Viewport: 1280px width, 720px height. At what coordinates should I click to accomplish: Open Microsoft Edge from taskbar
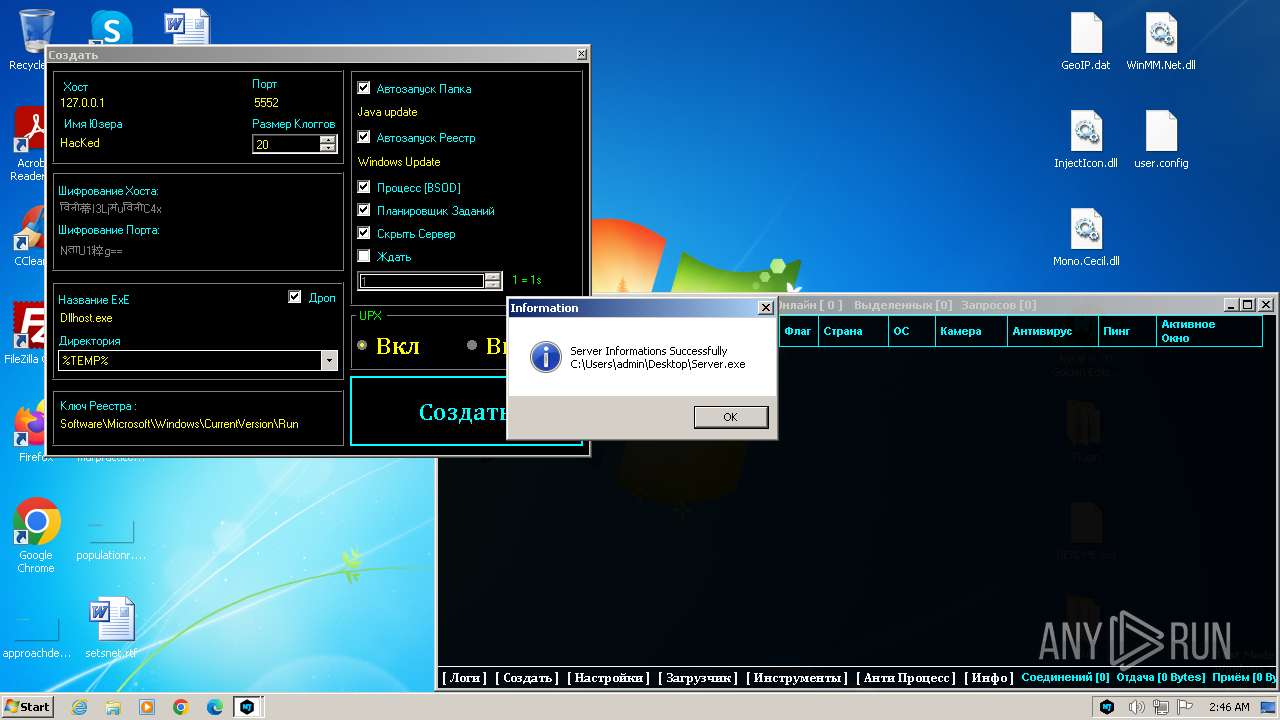[x=215, y=707]
